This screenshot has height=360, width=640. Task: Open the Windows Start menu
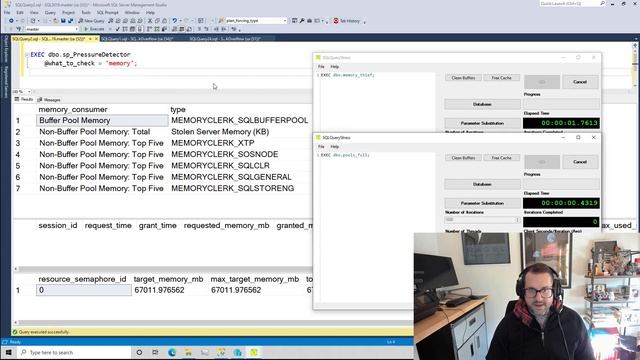(x=8, y=352)
